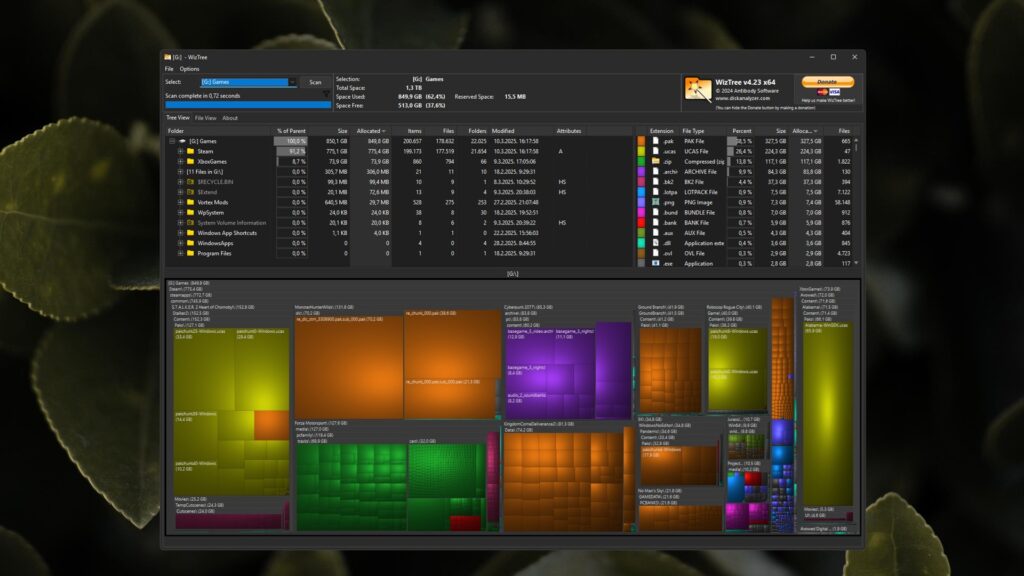
Task: Expand the XboxGames folder node
Action: point(180,161)
